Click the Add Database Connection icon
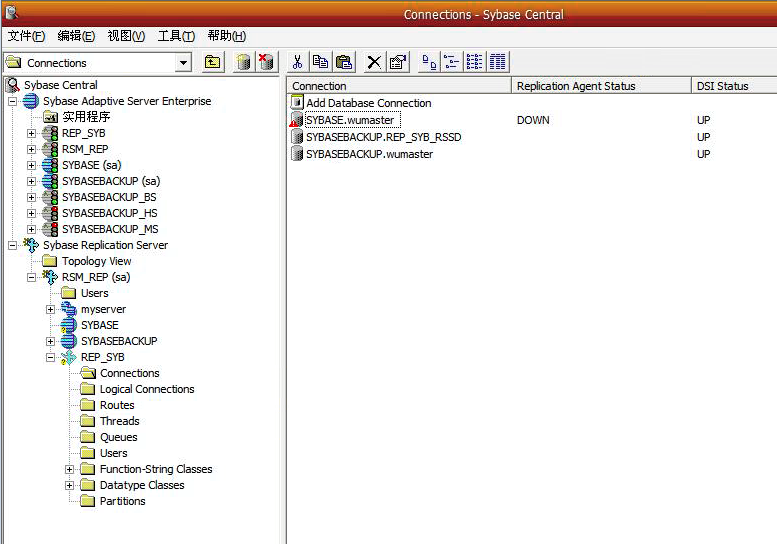This screenshot has height=544, width=777. (x=297, y=103)
